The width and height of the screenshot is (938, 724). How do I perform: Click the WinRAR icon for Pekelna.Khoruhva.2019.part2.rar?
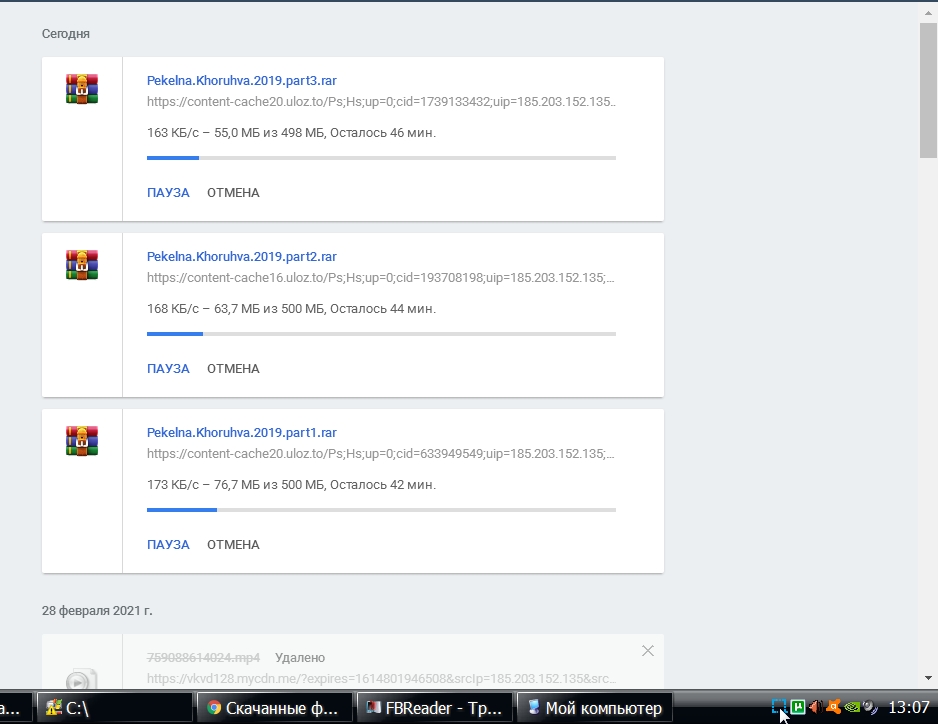(x=82, y=264)
